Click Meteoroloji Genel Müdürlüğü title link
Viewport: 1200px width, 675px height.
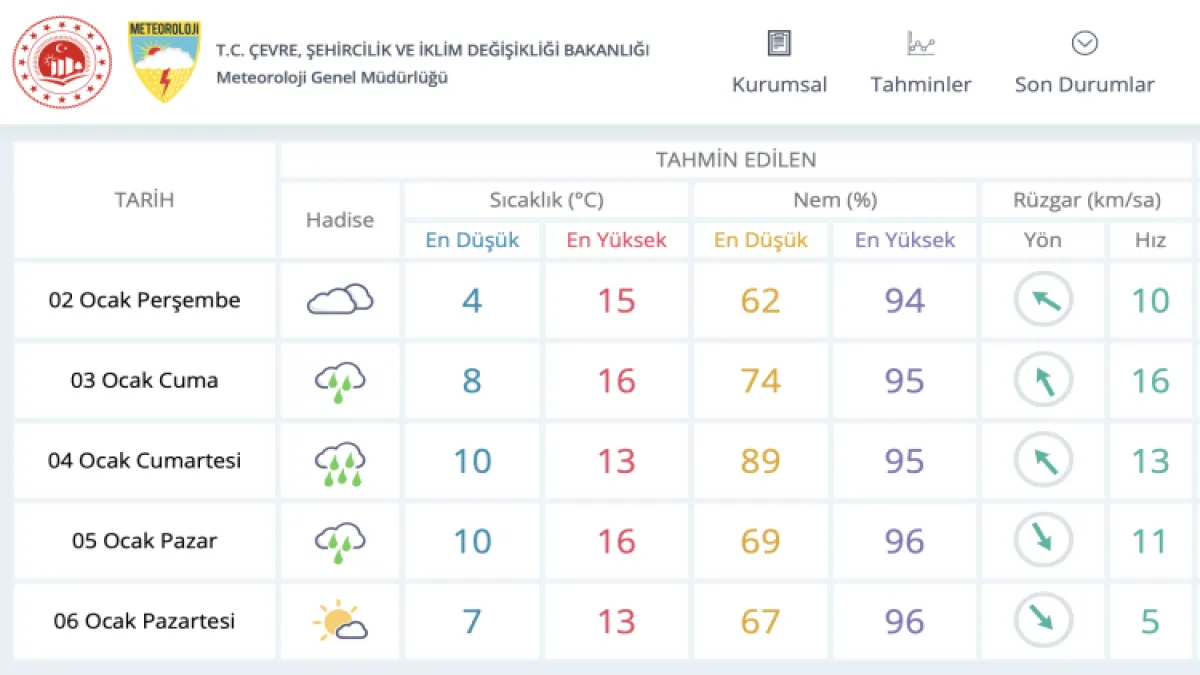click(x=332, y=78)
